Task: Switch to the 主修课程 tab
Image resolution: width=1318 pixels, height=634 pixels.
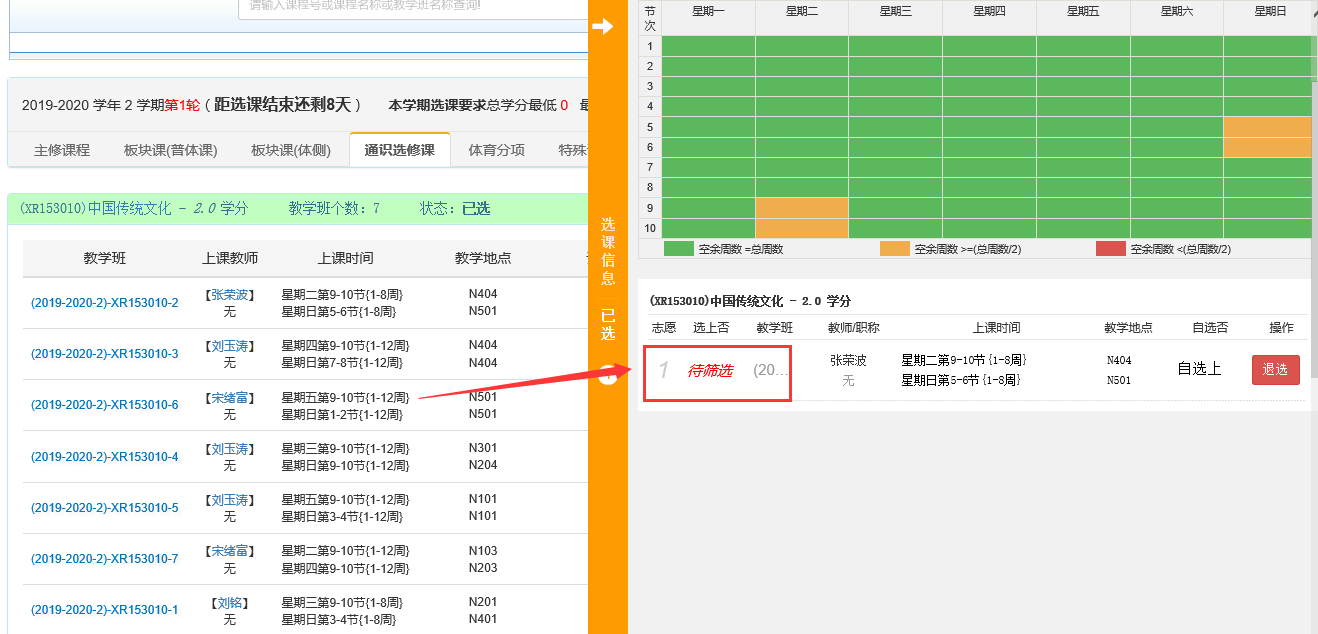Action: pos(62,150)
